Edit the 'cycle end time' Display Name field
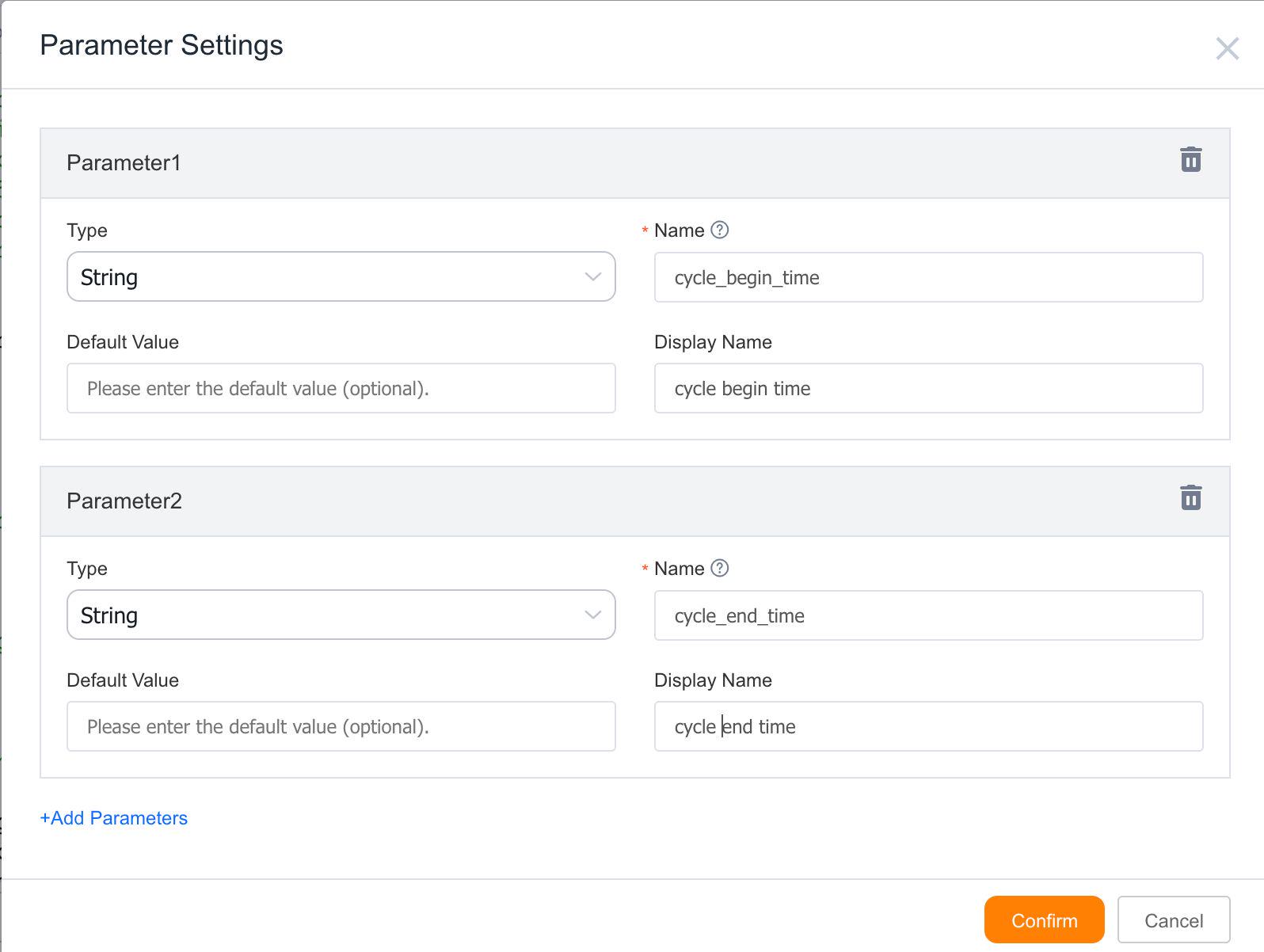1264x952 pixels. pyautogui.click(x=928, y=726)
